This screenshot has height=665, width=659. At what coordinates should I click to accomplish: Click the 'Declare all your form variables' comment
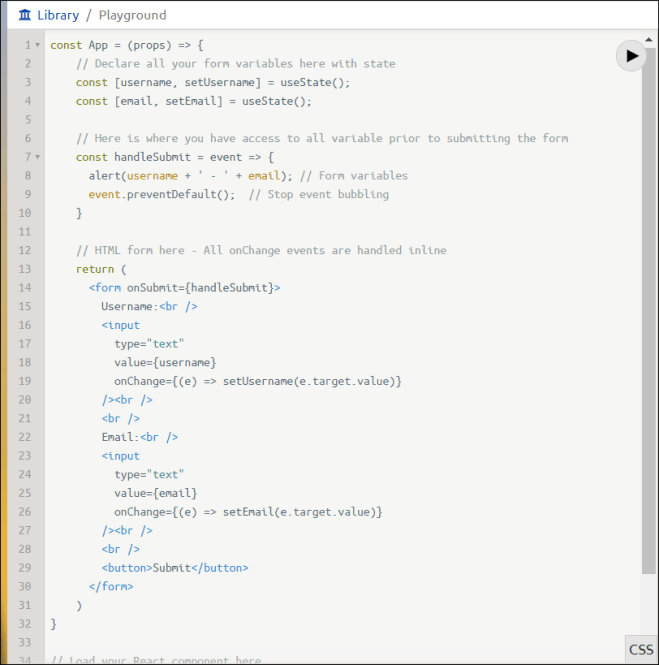[236, 64]
